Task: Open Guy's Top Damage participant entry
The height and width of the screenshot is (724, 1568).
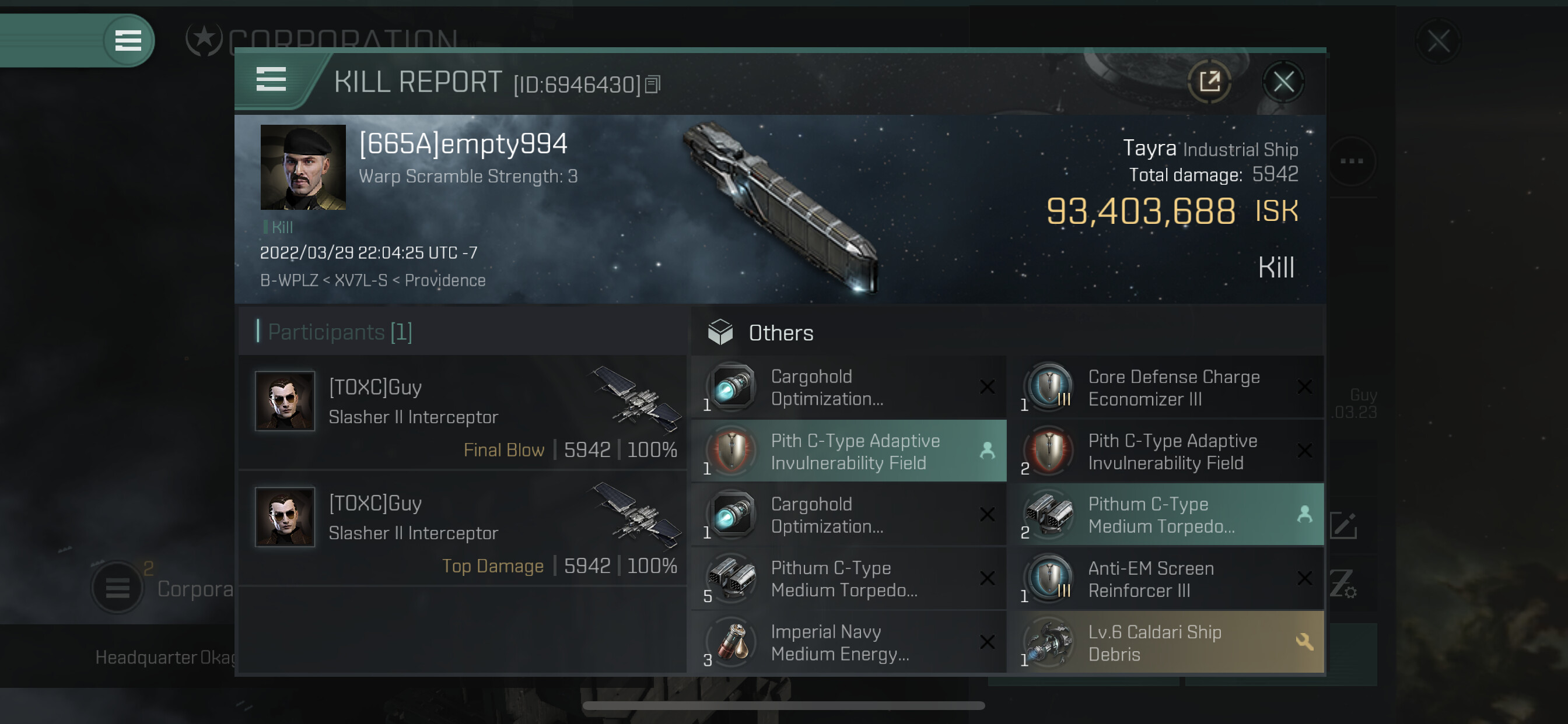Action: (463, 528)
